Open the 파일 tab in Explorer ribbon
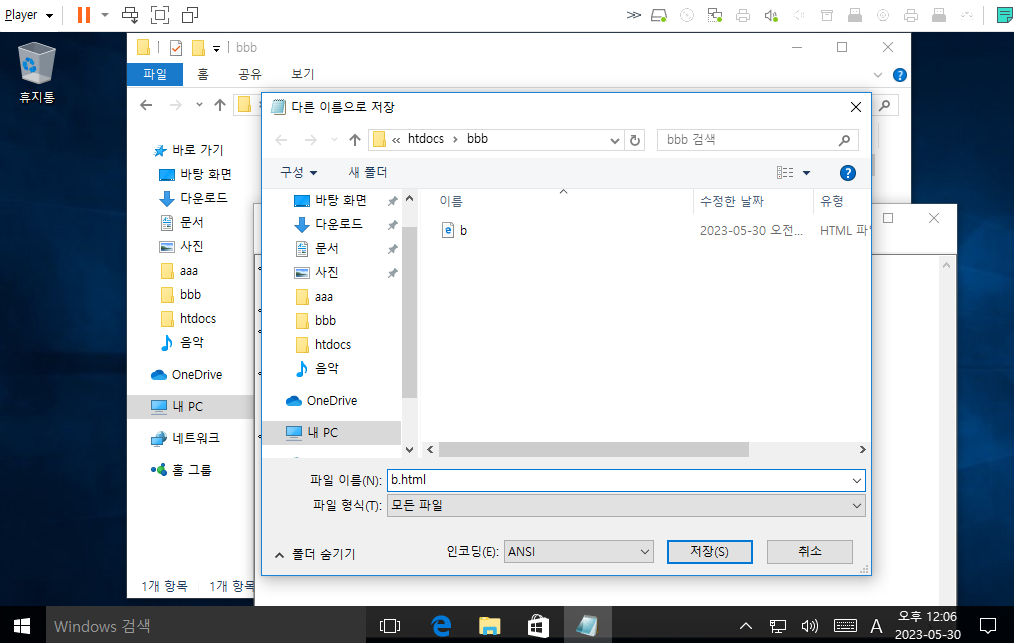The image size is (1014, 643). click(x=155, y=74)
